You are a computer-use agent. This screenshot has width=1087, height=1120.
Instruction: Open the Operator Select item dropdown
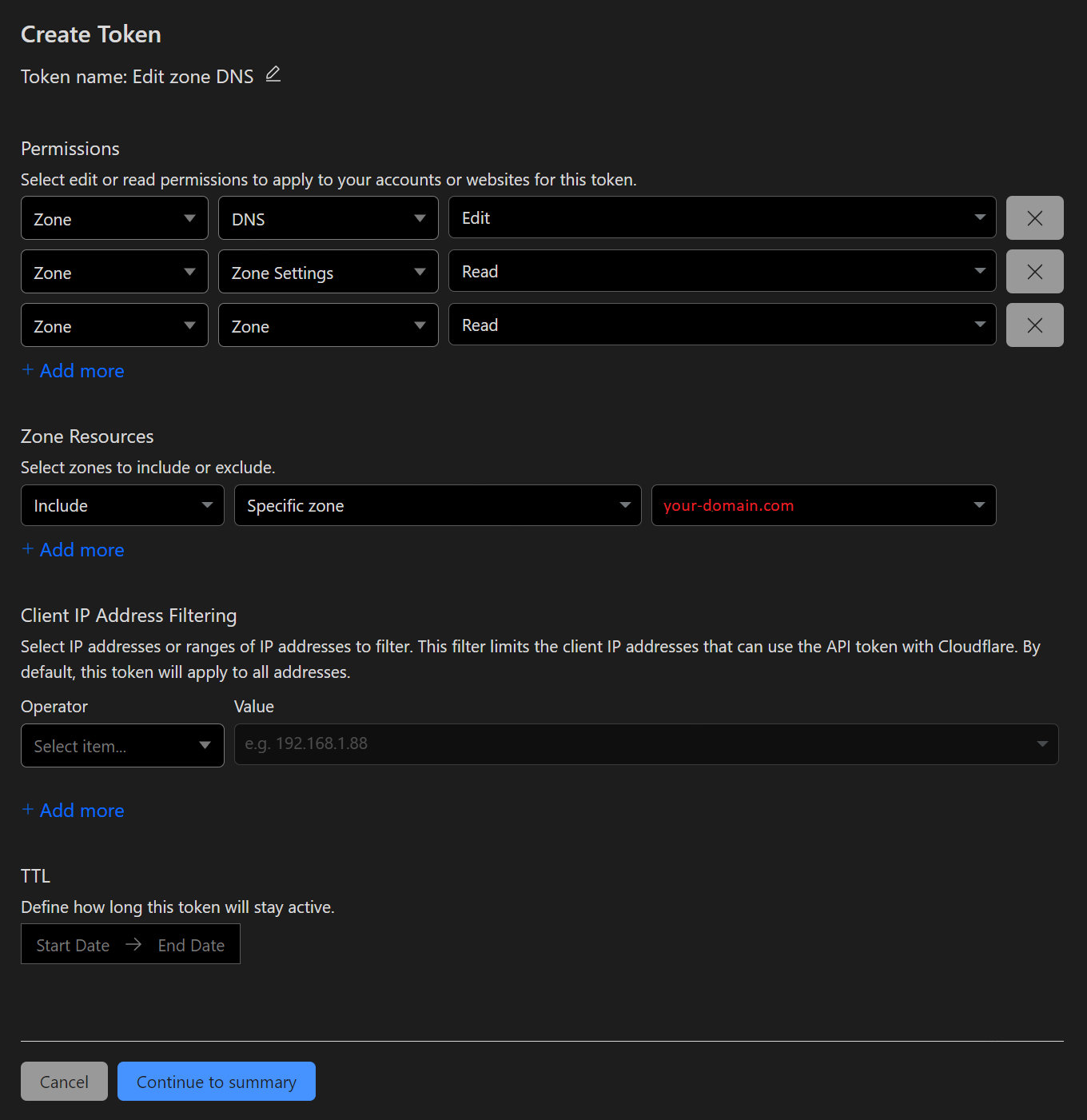click(122, 746)
